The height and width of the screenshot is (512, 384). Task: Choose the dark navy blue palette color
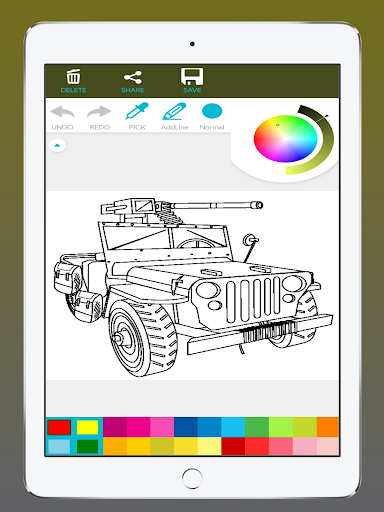click(186, 427)
